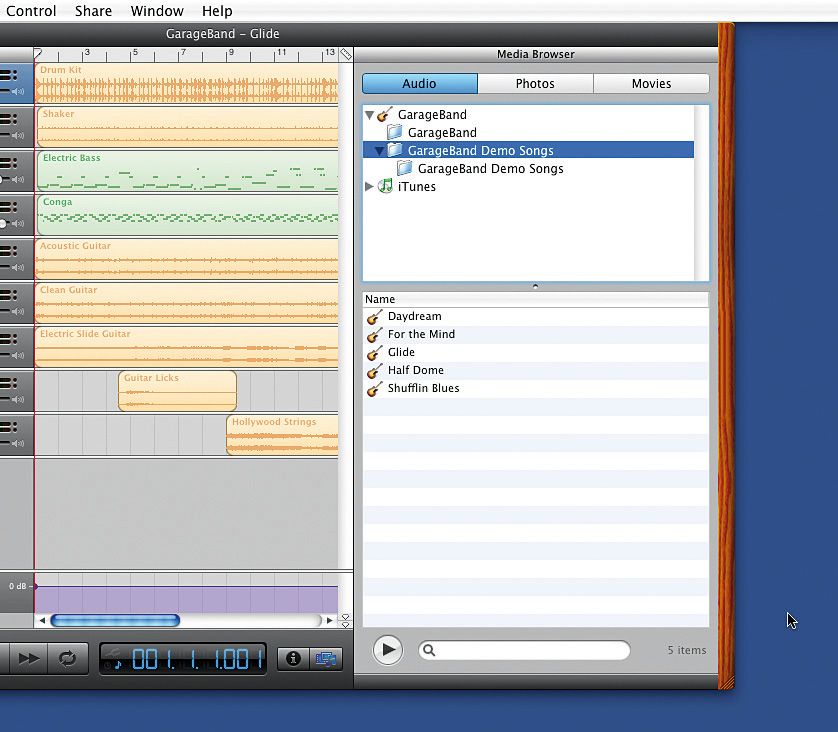The image size is (838, 732).
Task: Click the guitar icon beside Glide
Action: point(375,353)
